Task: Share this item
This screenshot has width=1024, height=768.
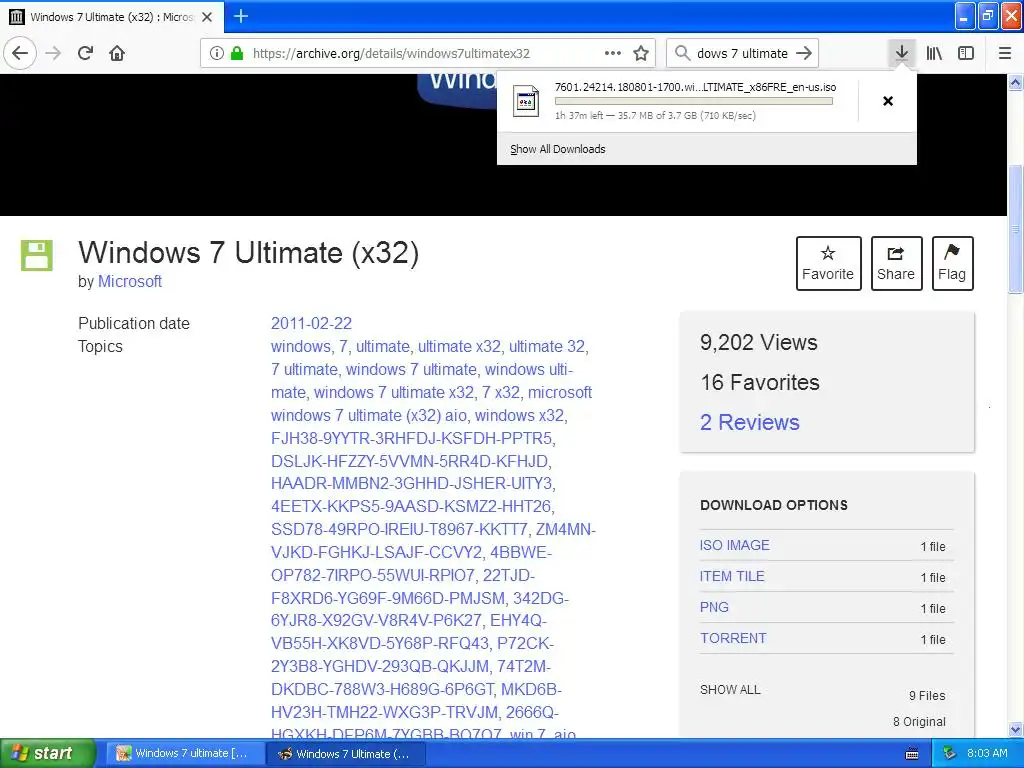Action: point(896,263)
